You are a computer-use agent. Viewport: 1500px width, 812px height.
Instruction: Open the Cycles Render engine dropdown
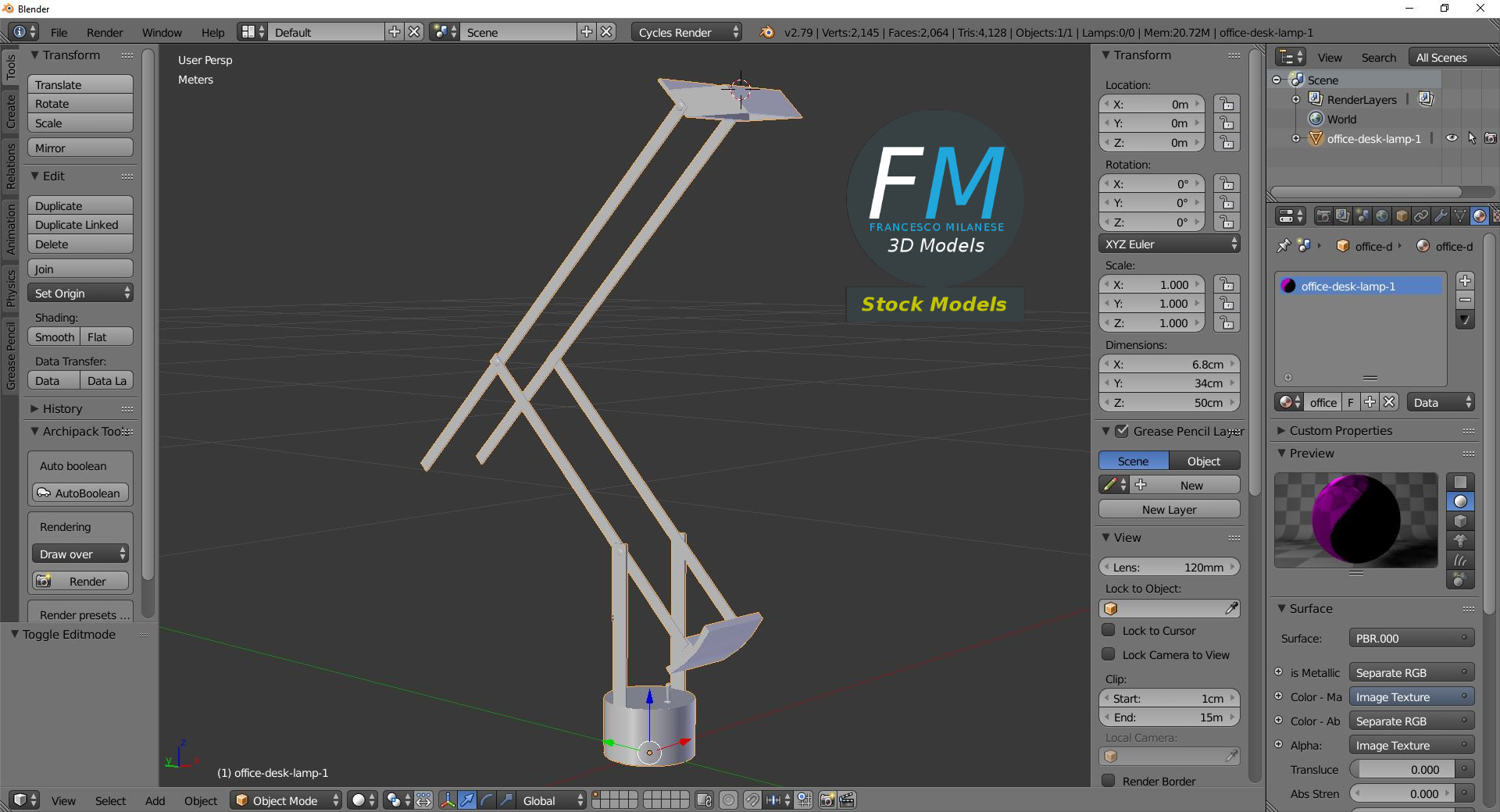tap(687, 32)
